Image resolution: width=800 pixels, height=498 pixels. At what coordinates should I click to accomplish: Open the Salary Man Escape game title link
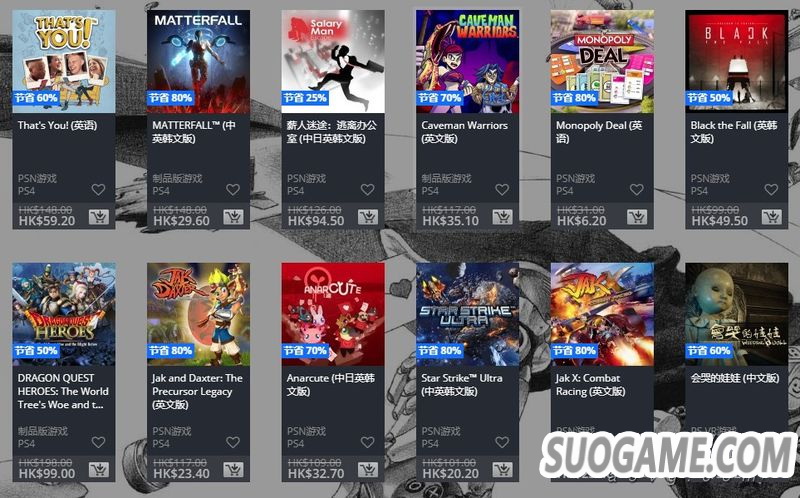(332, 132)
